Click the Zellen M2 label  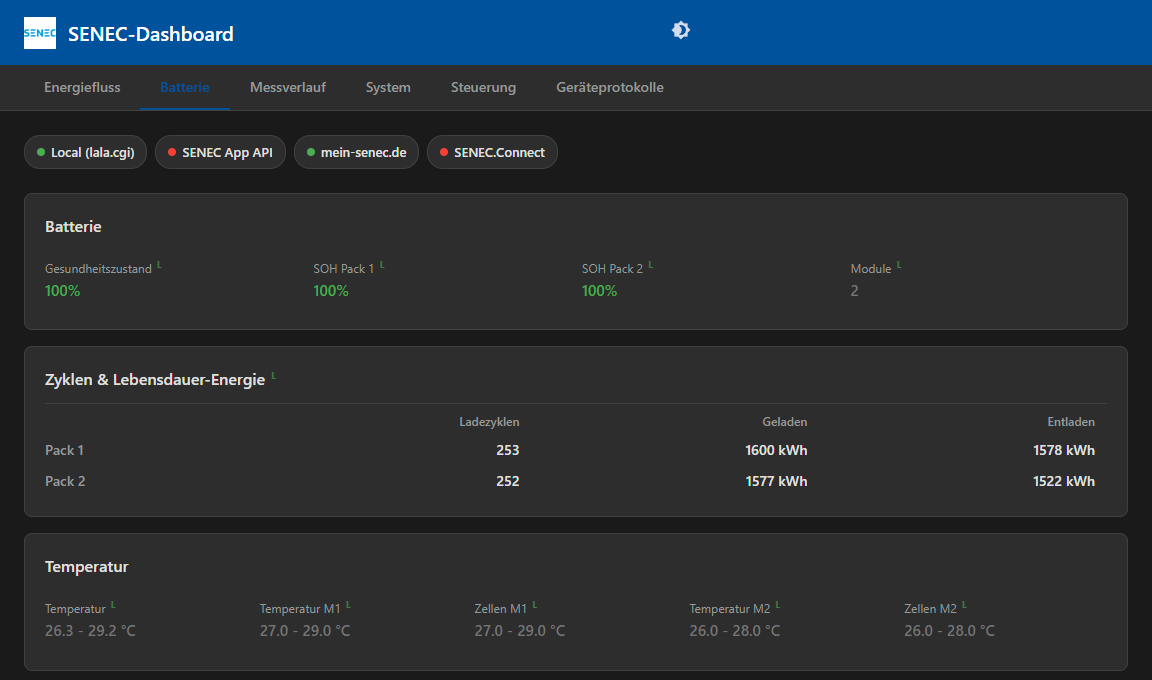(x=930, y=609)
